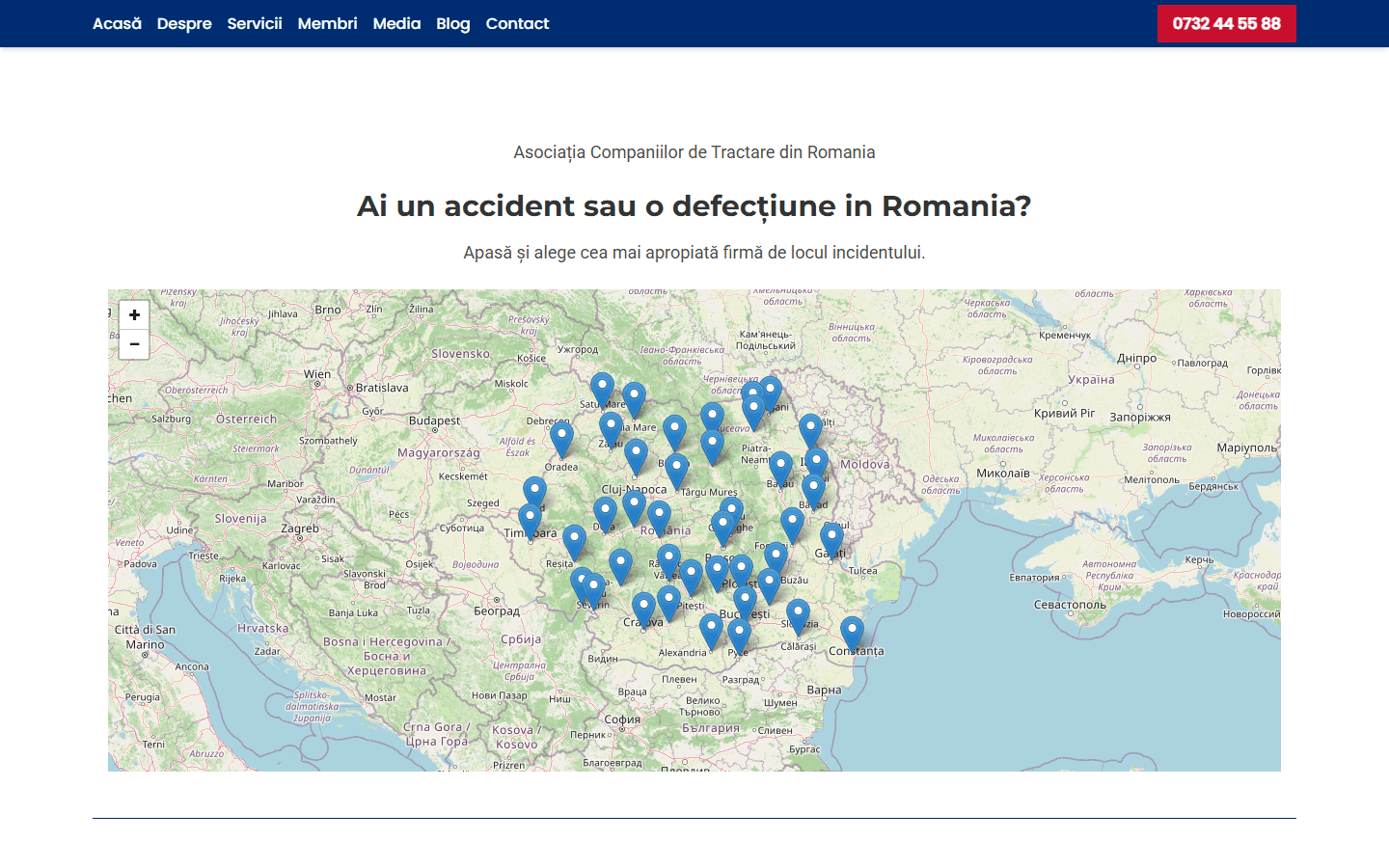1389x868 pixels.
Task: Select the heading about accident or defecțiune
Action: pyautogui.click(x=694, y=205)
